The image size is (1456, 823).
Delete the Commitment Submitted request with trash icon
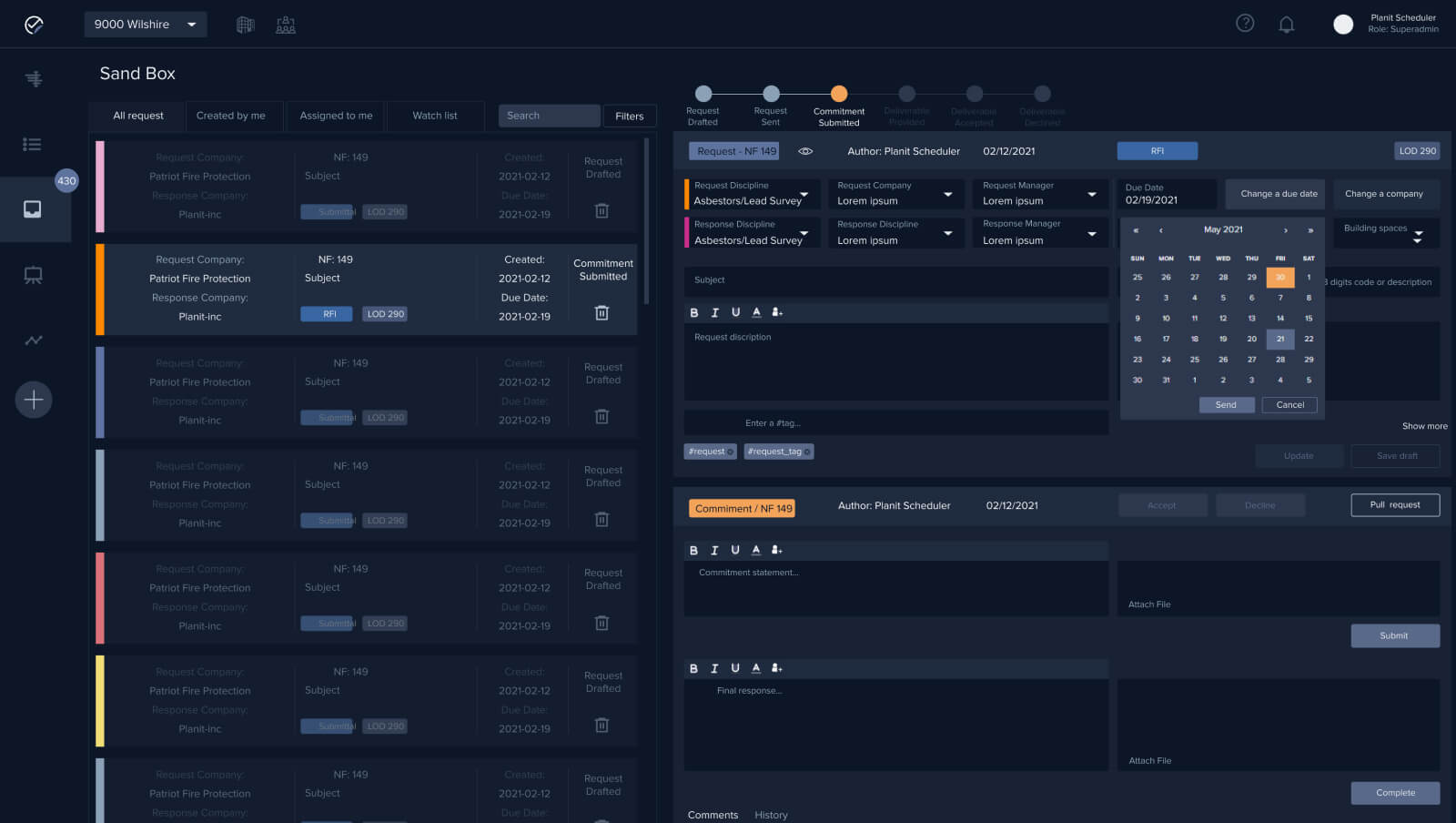pyautogui.click(x=602, y=313)
